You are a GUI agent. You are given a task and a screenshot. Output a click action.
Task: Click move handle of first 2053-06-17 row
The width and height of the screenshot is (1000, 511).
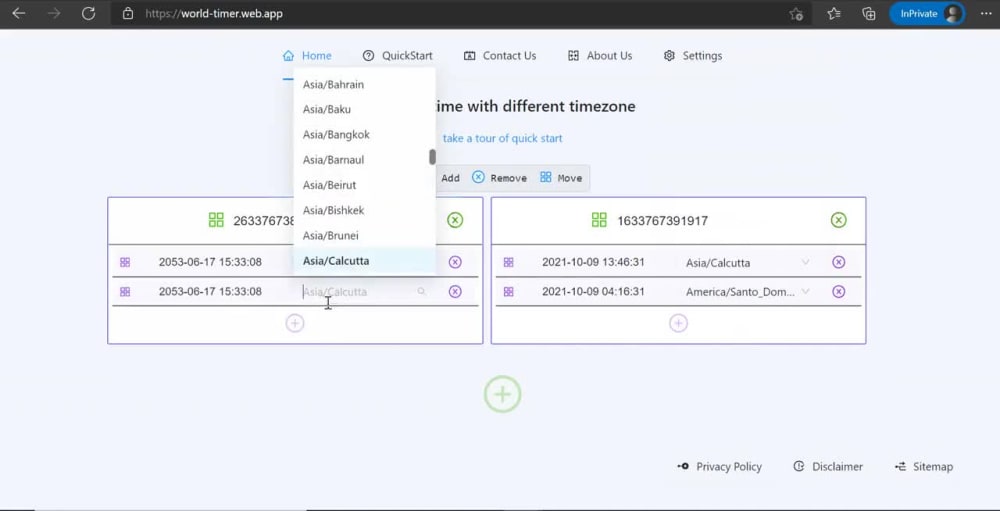tap(125, 262)
